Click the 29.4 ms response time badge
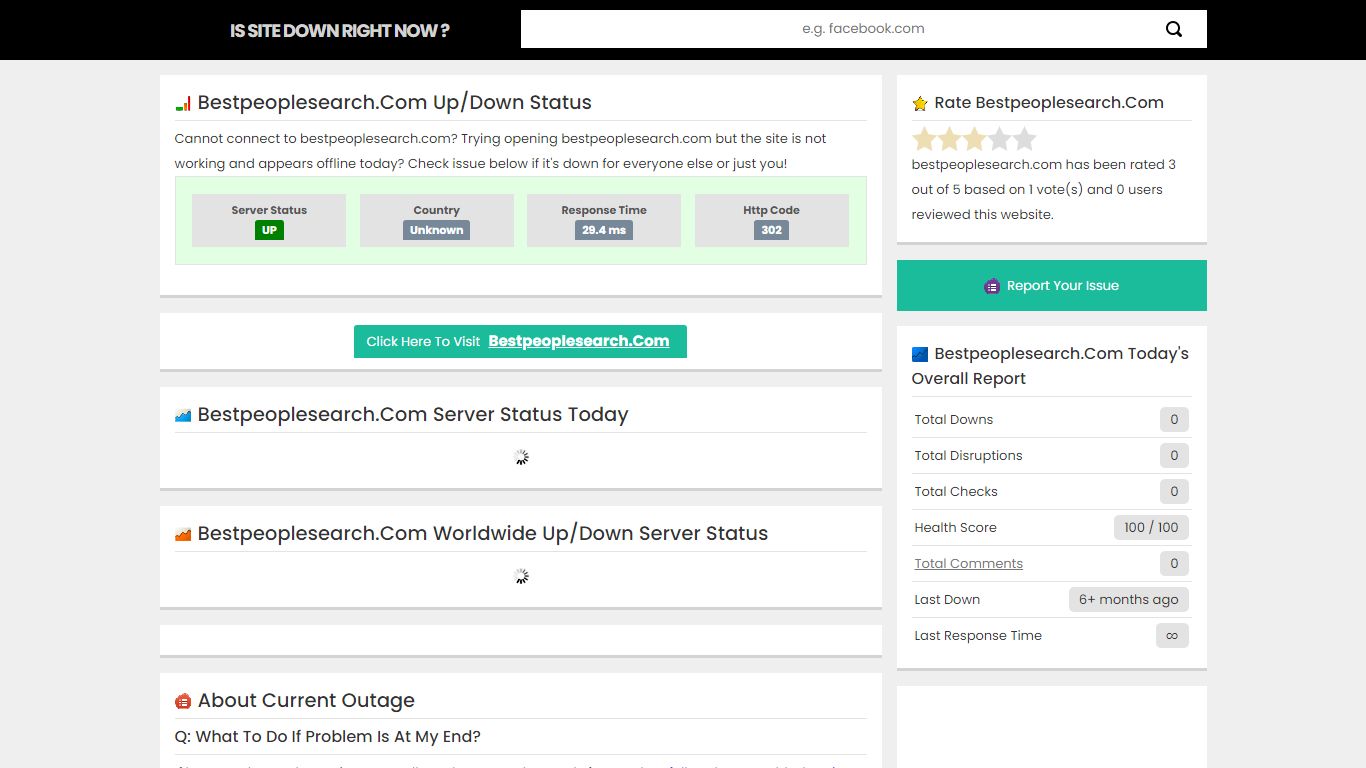 pos(604,230)
